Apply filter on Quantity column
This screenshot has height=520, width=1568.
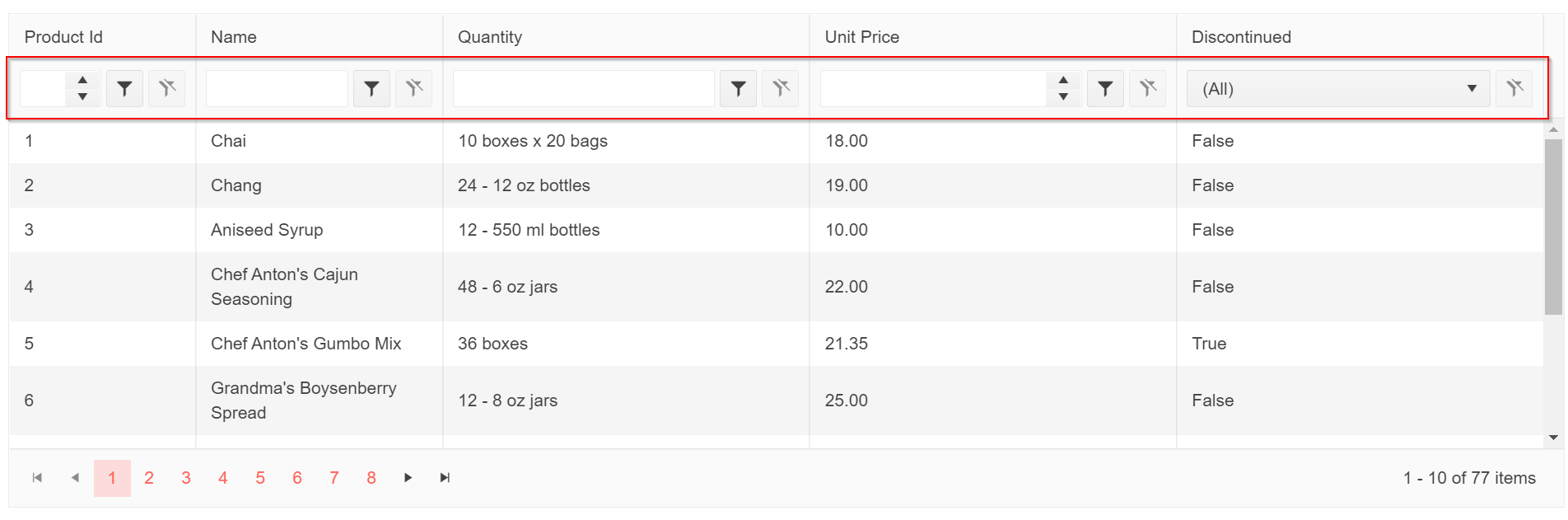739,88
